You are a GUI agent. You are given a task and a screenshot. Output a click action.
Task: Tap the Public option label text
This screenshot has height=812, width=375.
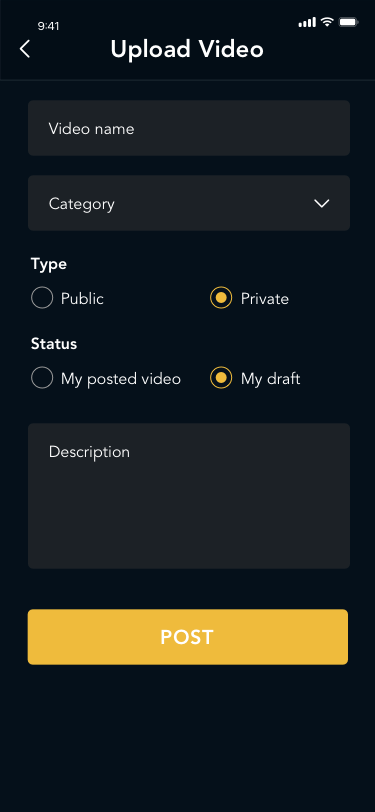pos(82,299)
